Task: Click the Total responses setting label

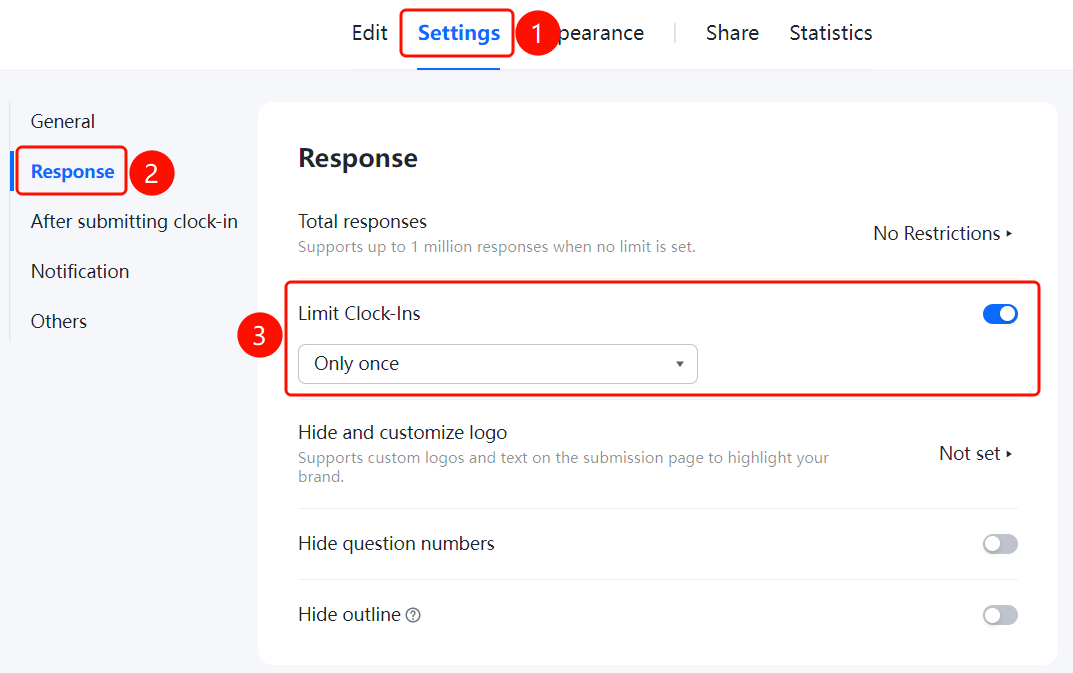Action: 362,221
